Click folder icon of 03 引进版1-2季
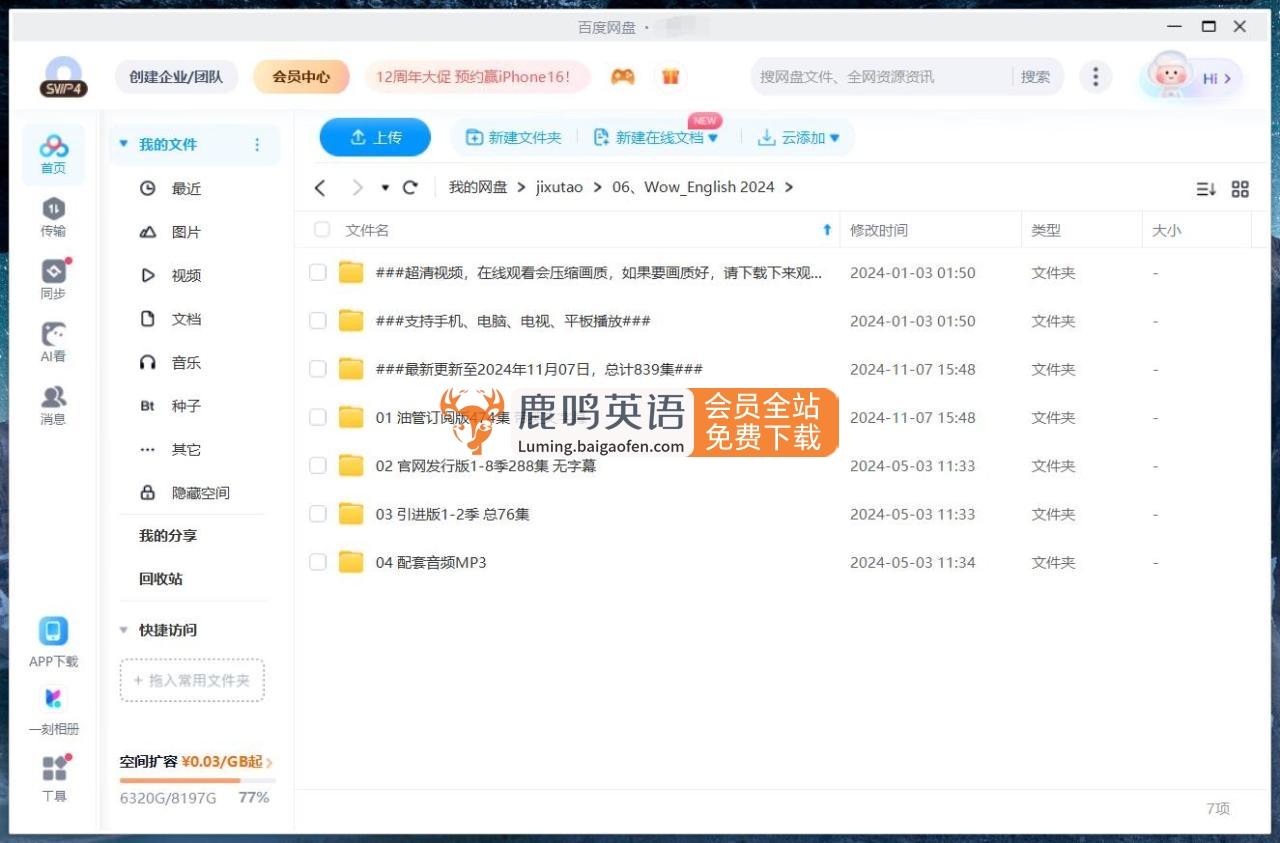The height and width of the screenshot is (843, 1280). [351, 514]
